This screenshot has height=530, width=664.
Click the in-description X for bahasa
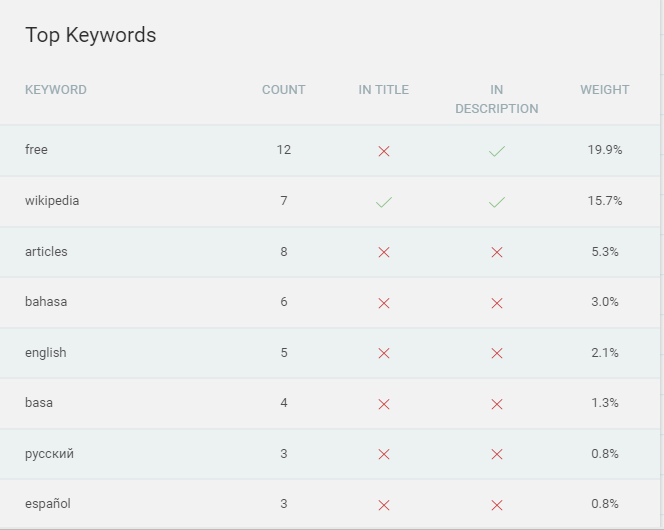(x=497, y=303)
